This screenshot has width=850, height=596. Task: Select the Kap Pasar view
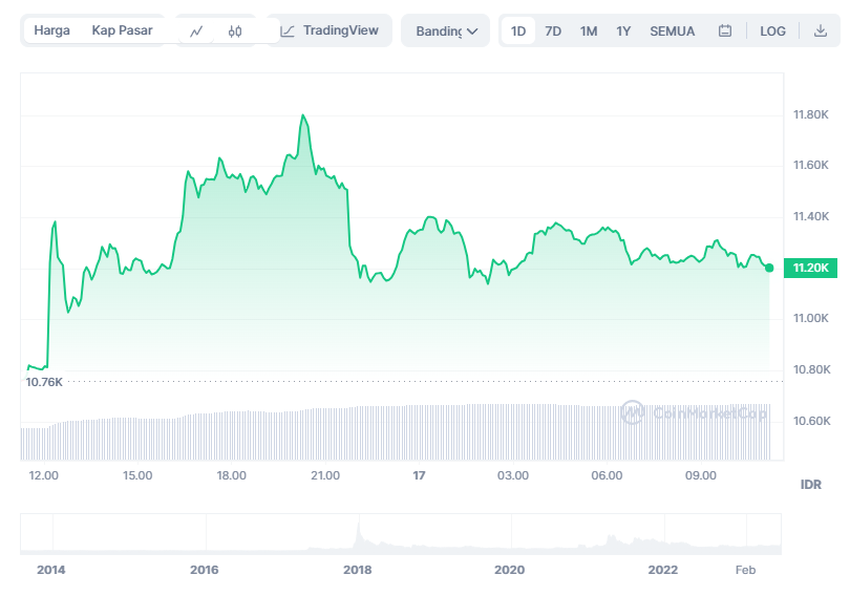[122, 30]
